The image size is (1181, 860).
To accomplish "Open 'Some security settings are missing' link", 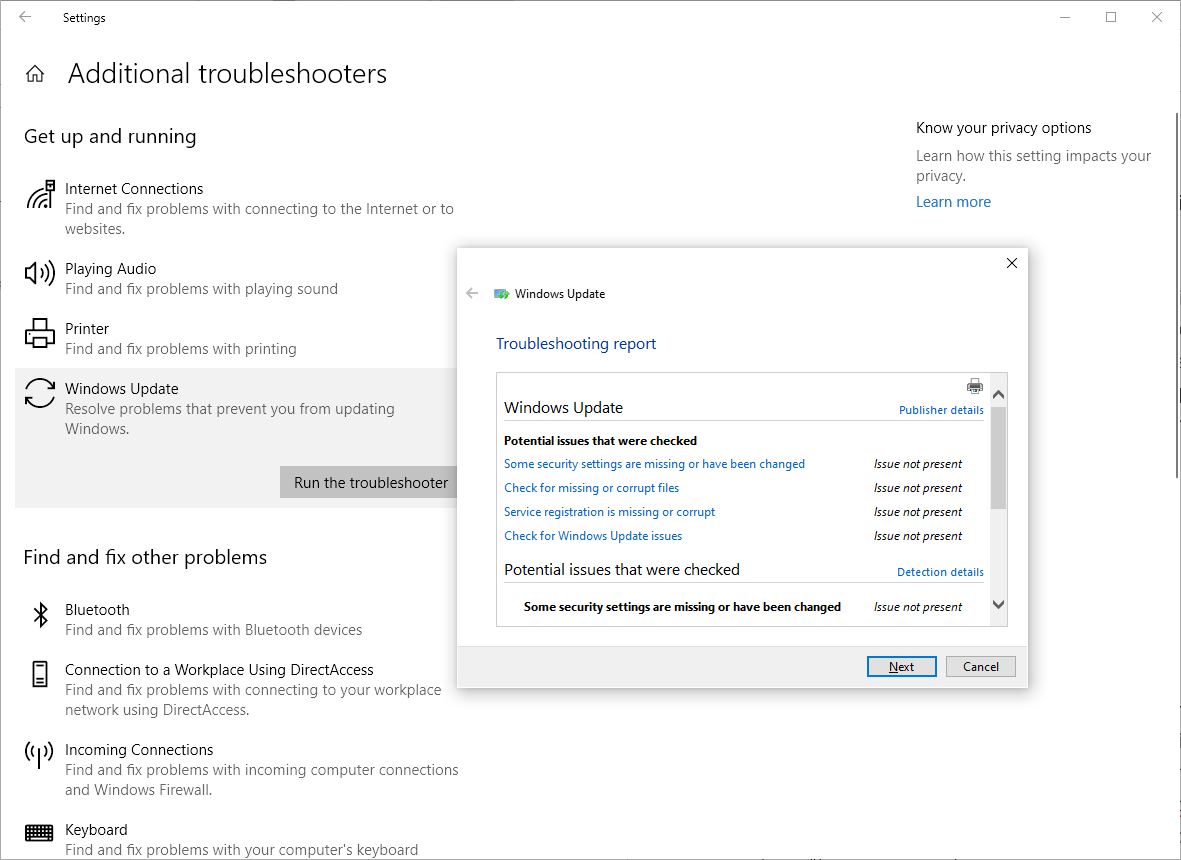I will pyautogui.click(x=655, y=464).
